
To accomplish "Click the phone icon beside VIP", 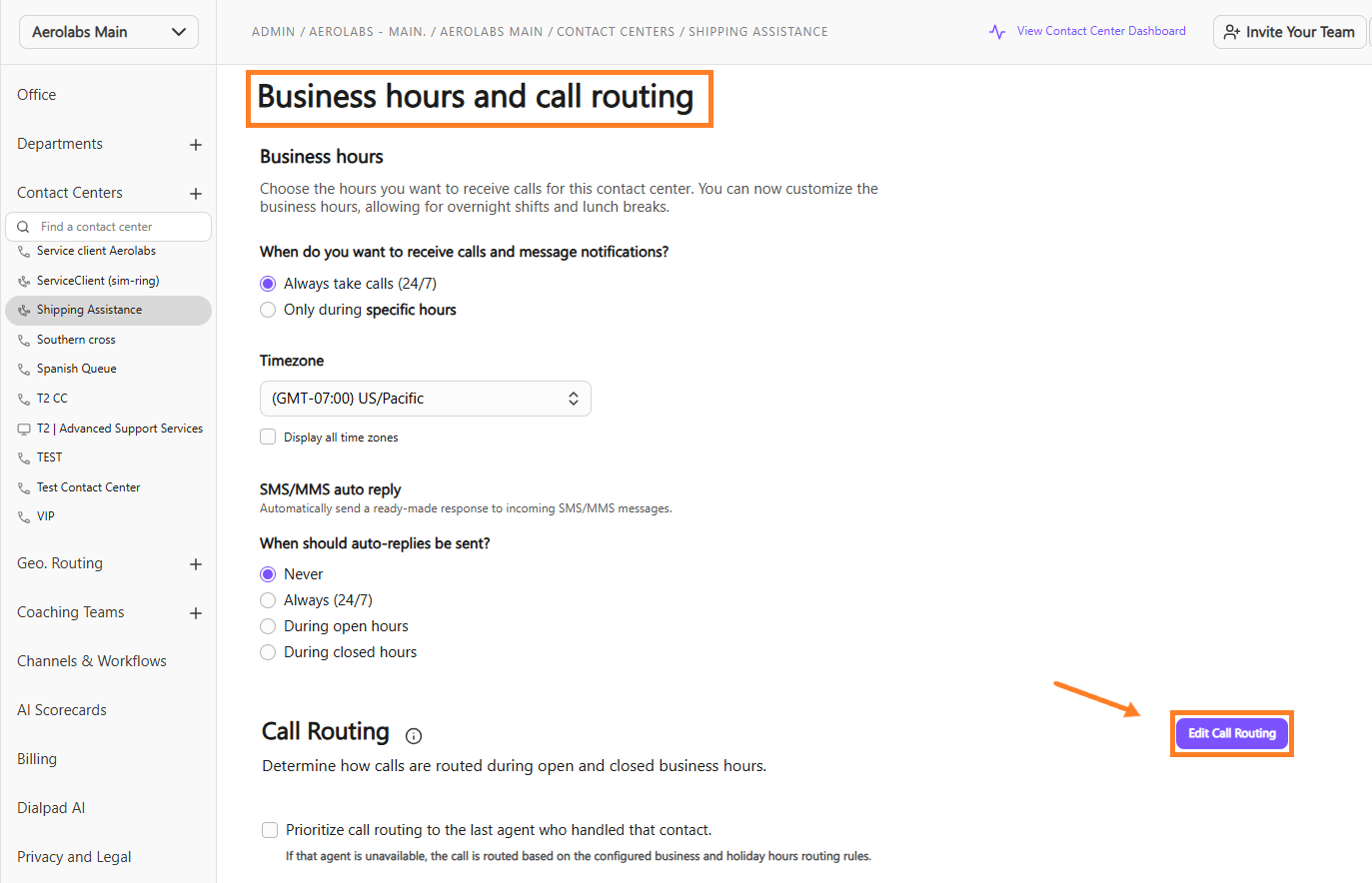I will [24, 517].
